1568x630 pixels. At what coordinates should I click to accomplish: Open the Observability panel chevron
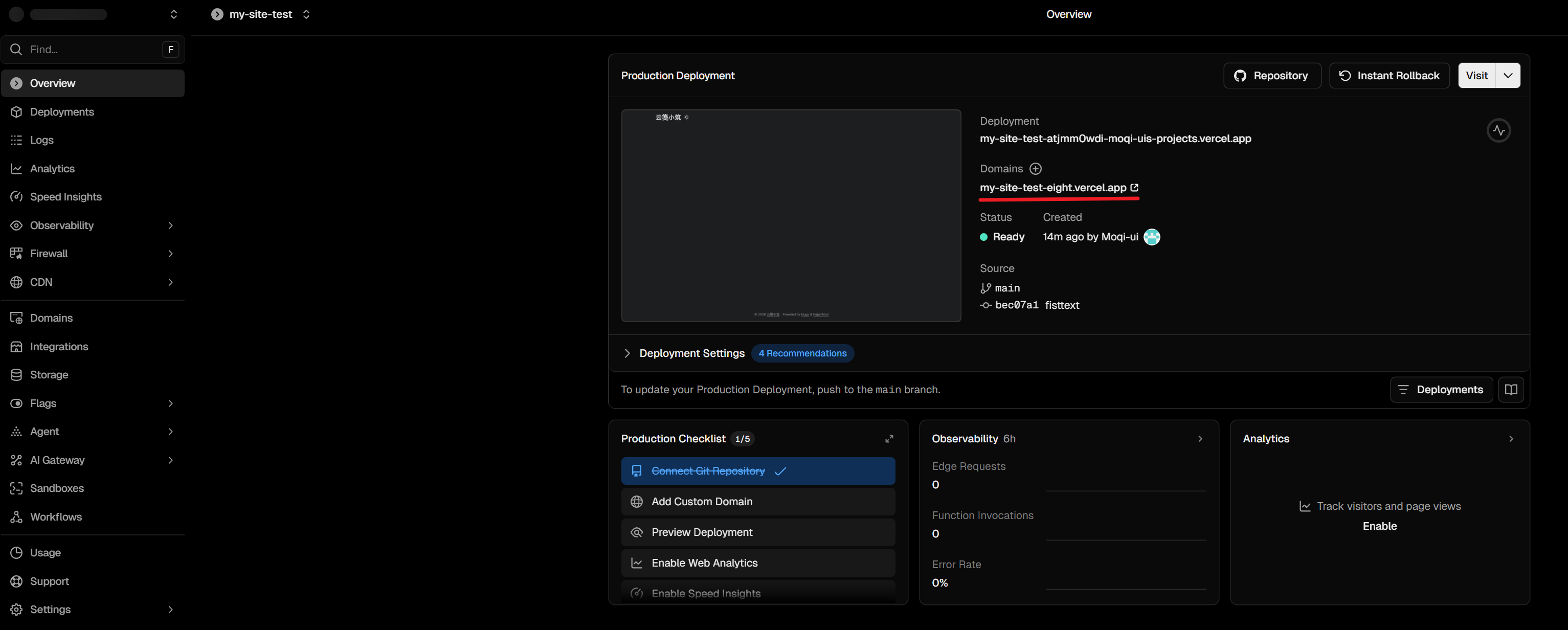1200,439
